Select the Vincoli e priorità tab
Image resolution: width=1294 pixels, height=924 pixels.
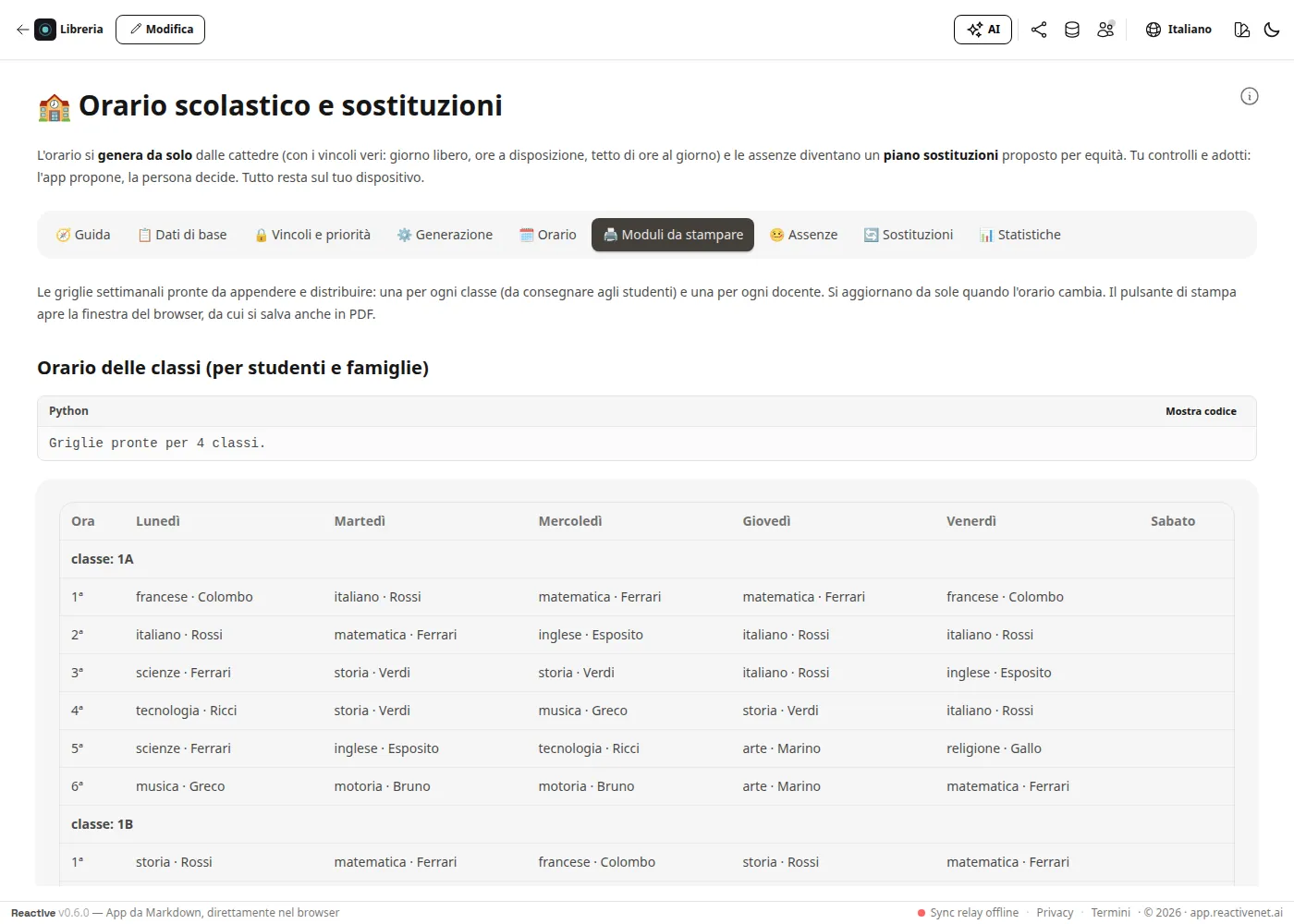point(312,235)
